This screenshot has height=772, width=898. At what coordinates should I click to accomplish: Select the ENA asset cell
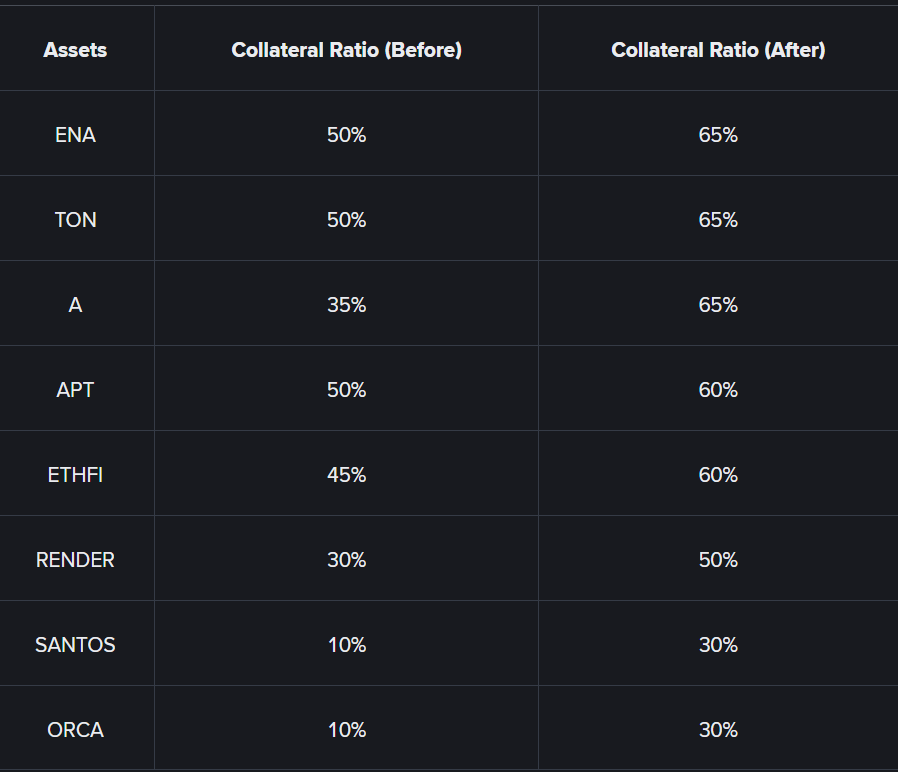coord(75,135)
